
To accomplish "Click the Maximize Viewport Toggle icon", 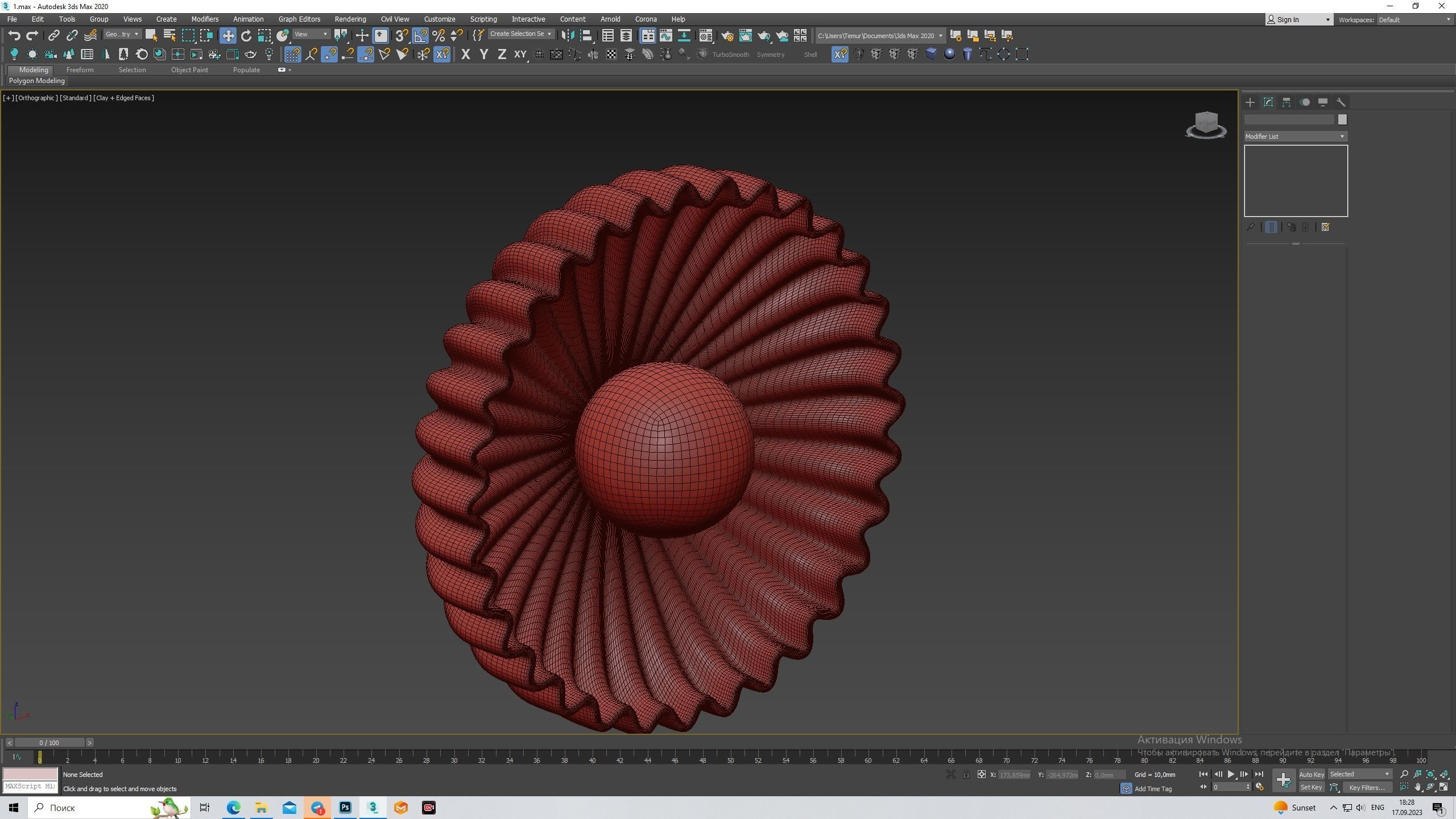I will tap(1443, 787).
